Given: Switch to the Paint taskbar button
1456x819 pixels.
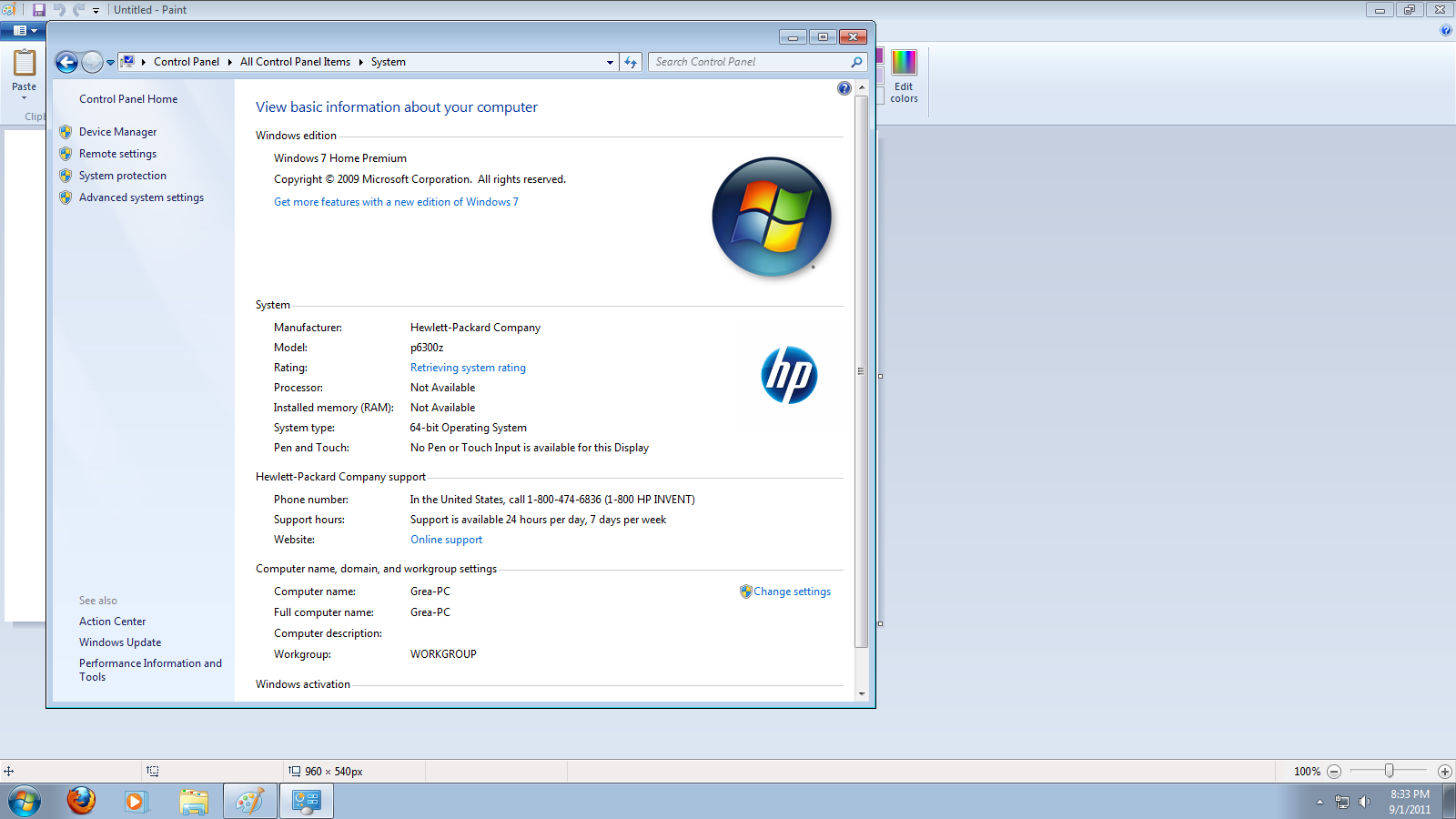Looking at the screenshot, I should (250, 802).
